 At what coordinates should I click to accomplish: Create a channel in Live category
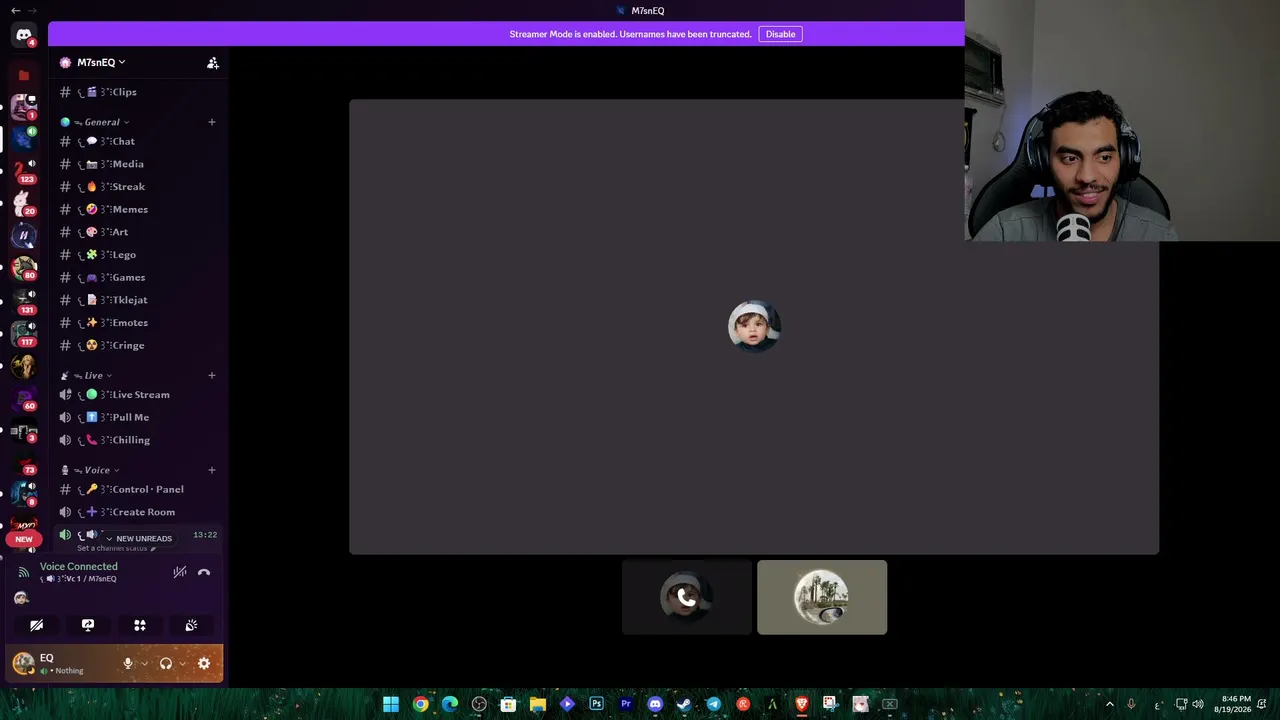(212, 375)
